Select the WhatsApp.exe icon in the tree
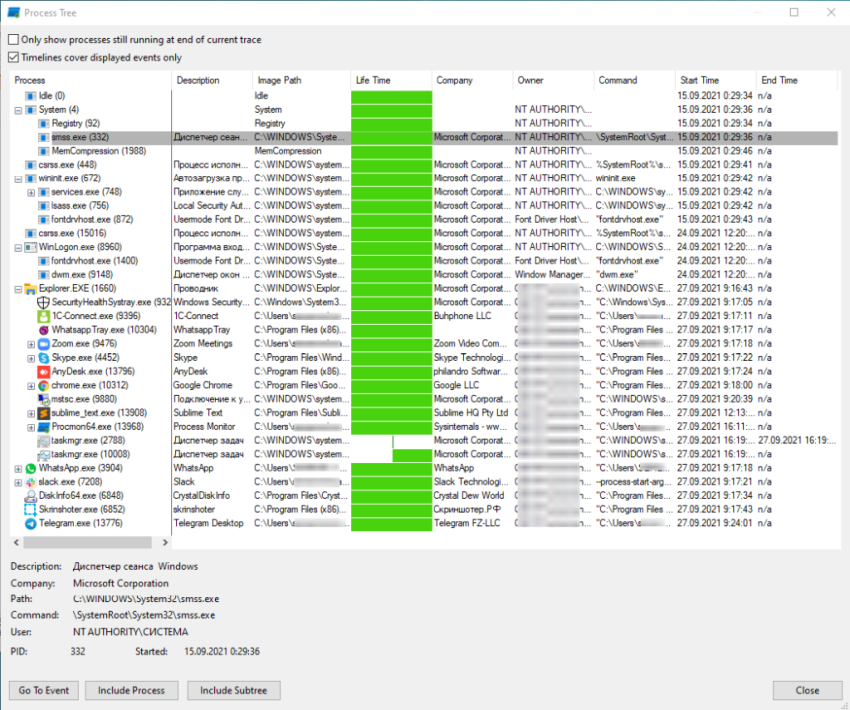Viewport: 850px width, 710px height. (x=31, y=468)
